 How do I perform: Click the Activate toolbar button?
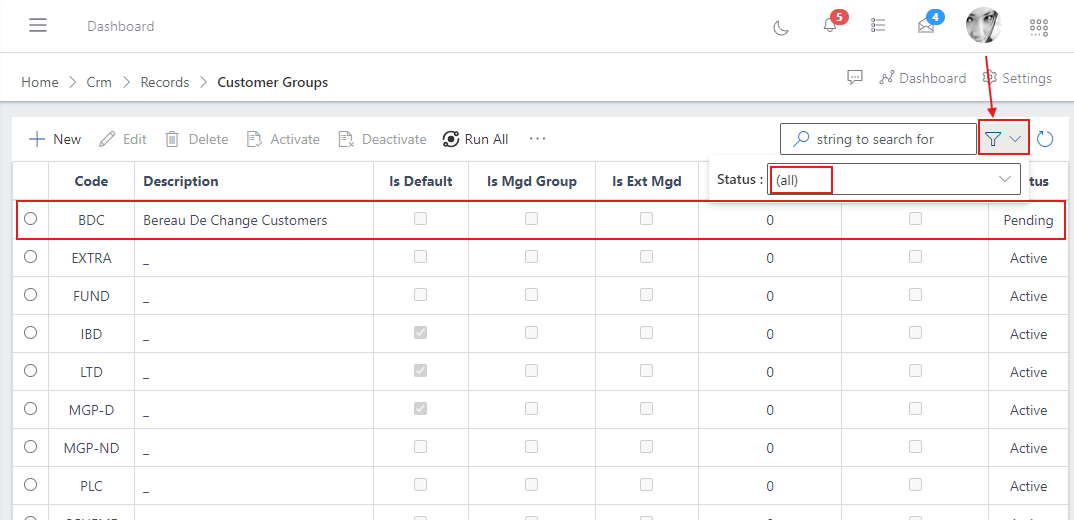point(283,139)
